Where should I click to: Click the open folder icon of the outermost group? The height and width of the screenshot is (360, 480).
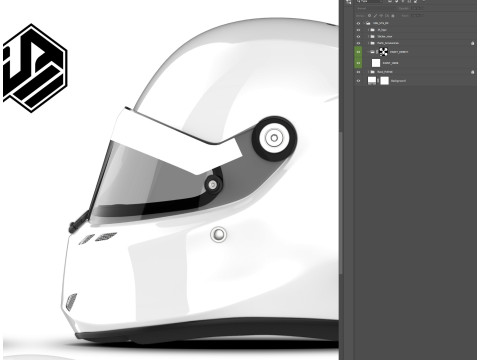368,23
